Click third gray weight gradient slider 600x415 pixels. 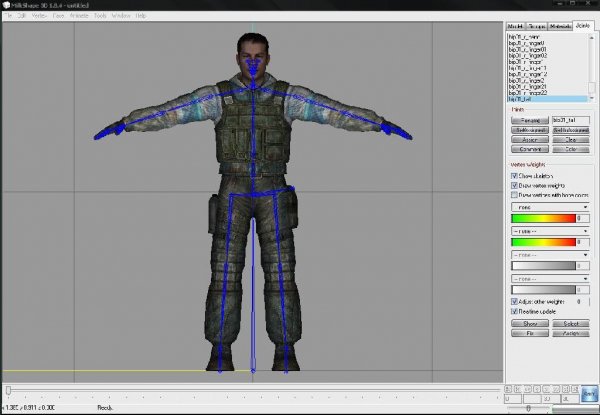tap(543, 266)
